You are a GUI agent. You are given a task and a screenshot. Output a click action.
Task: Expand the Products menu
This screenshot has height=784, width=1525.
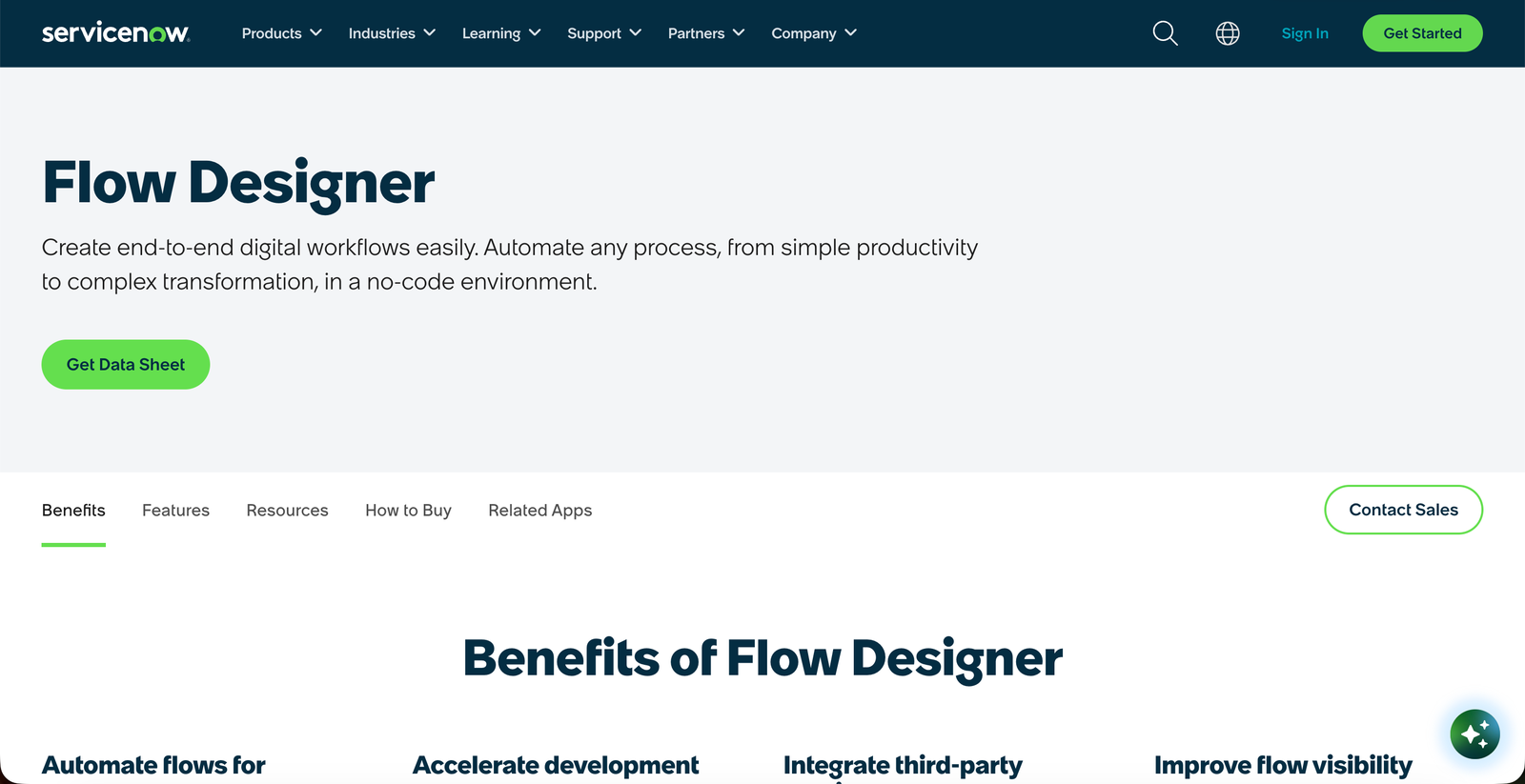pos(281,33)
